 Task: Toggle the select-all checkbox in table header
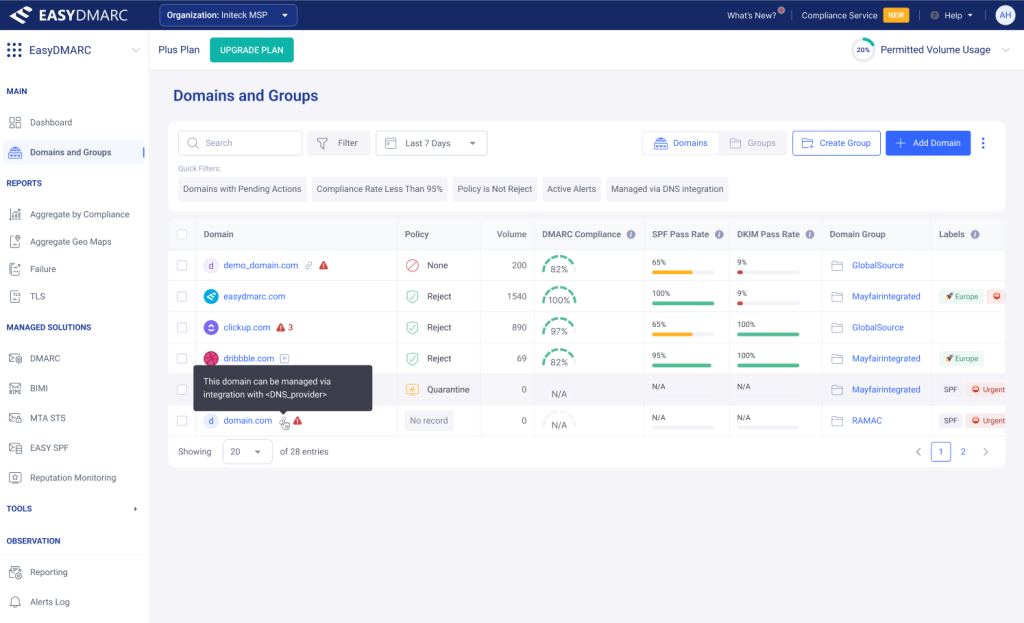point(182,235)
